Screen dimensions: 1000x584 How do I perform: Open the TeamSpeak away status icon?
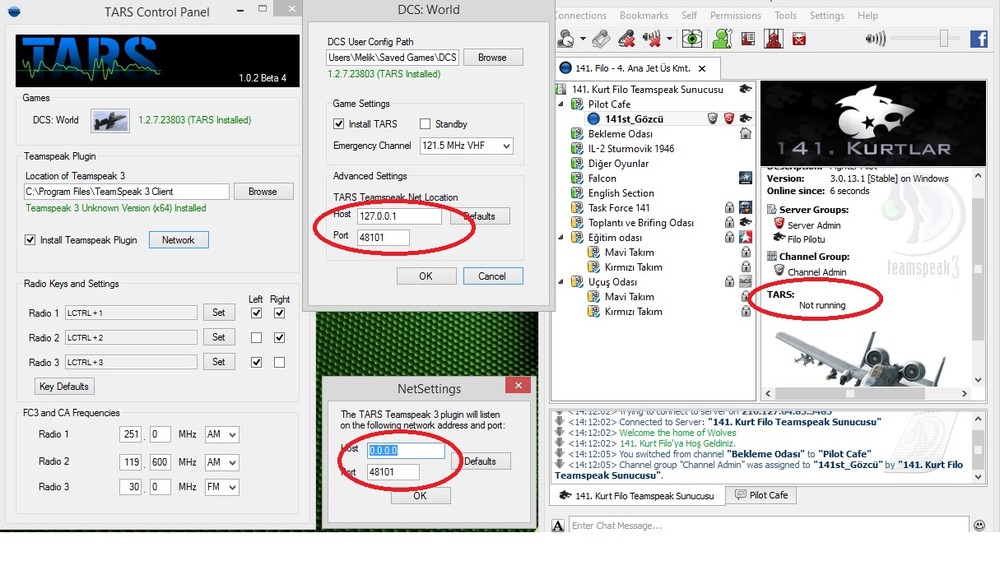(566, 39)
